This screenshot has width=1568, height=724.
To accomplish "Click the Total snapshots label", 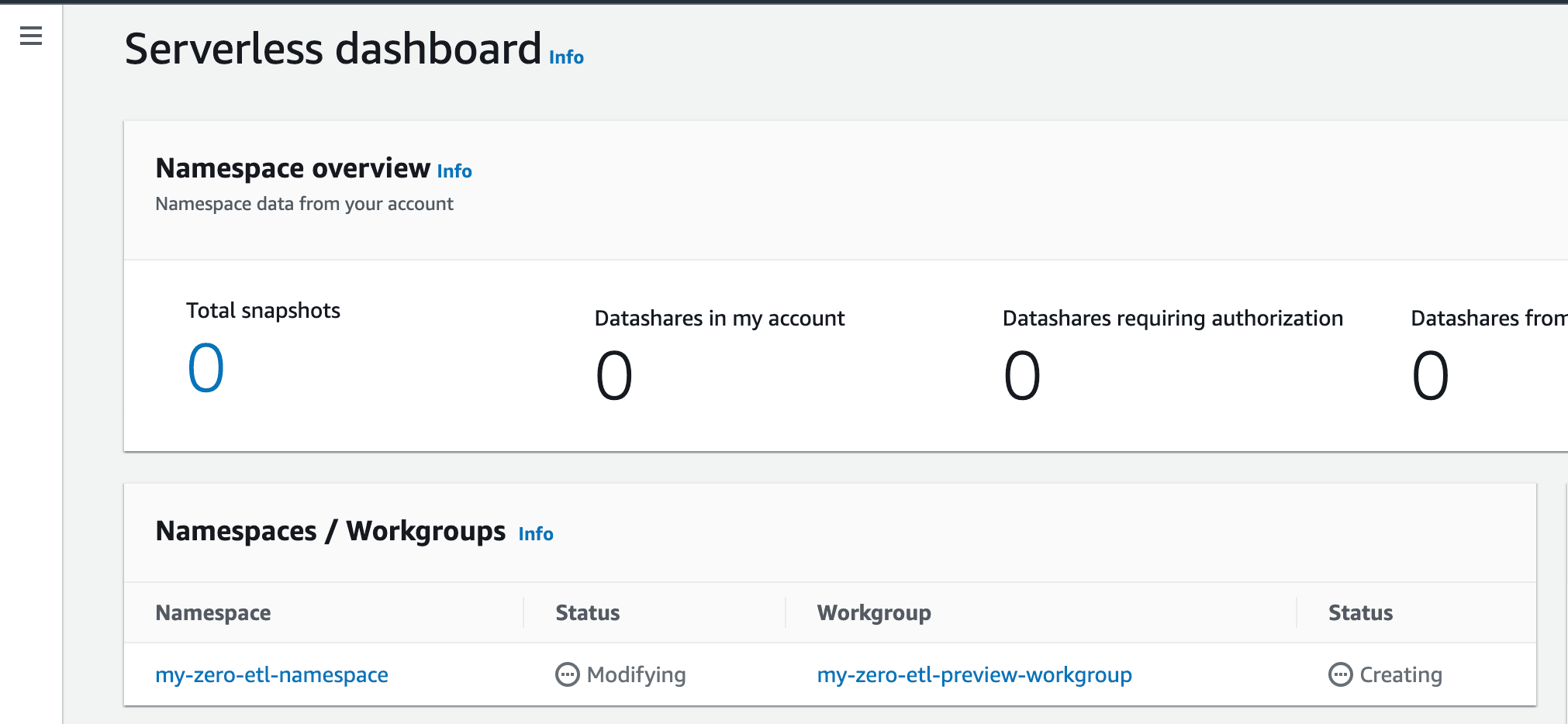I will [x=263, y=310].
